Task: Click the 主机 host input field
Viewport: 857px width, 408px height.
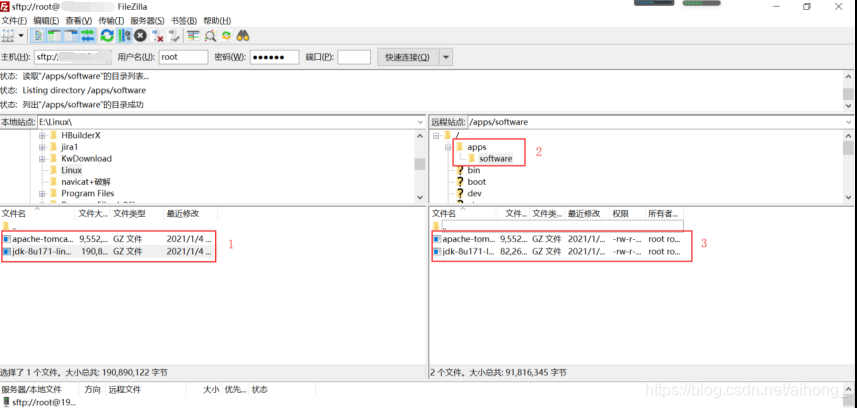Action: click(x=73, y=57)
